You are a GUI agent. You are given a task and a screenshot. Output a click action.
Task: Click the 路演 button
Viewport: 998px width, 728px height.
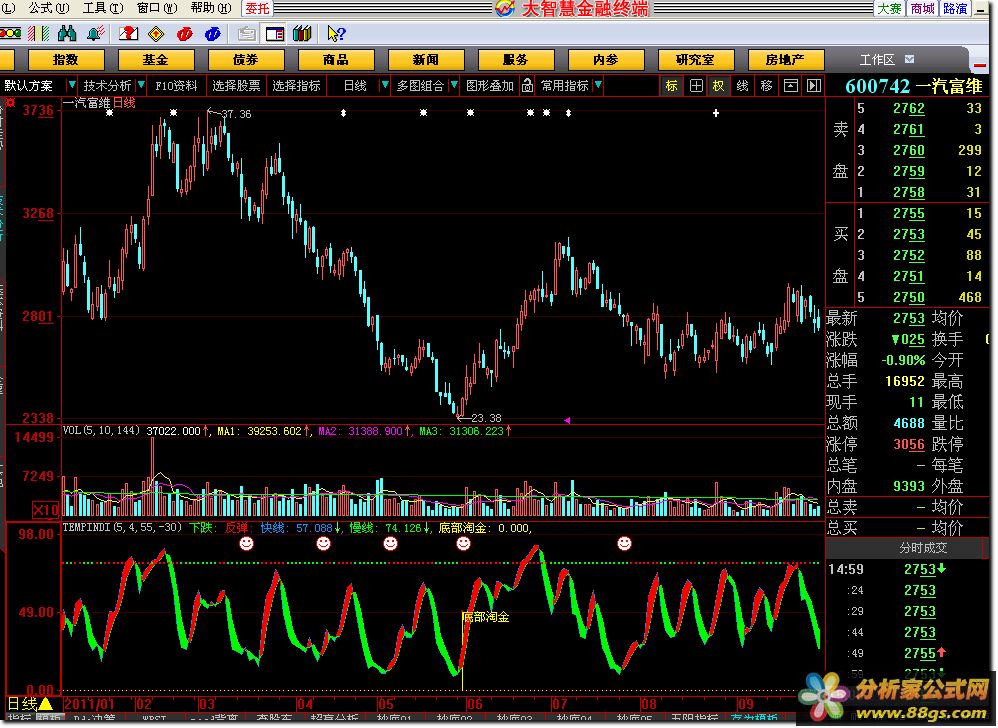[x=955, y=8]
